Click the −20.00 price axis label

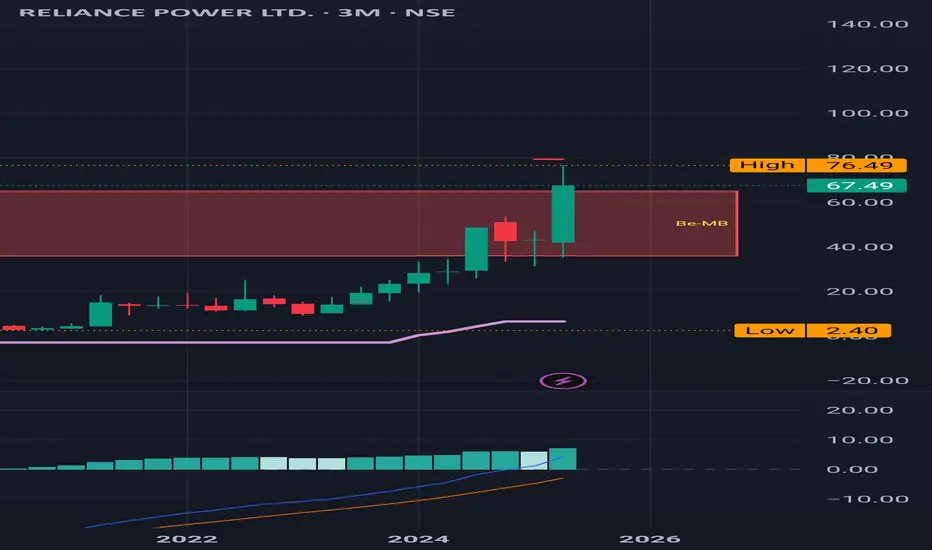[868, 381]
